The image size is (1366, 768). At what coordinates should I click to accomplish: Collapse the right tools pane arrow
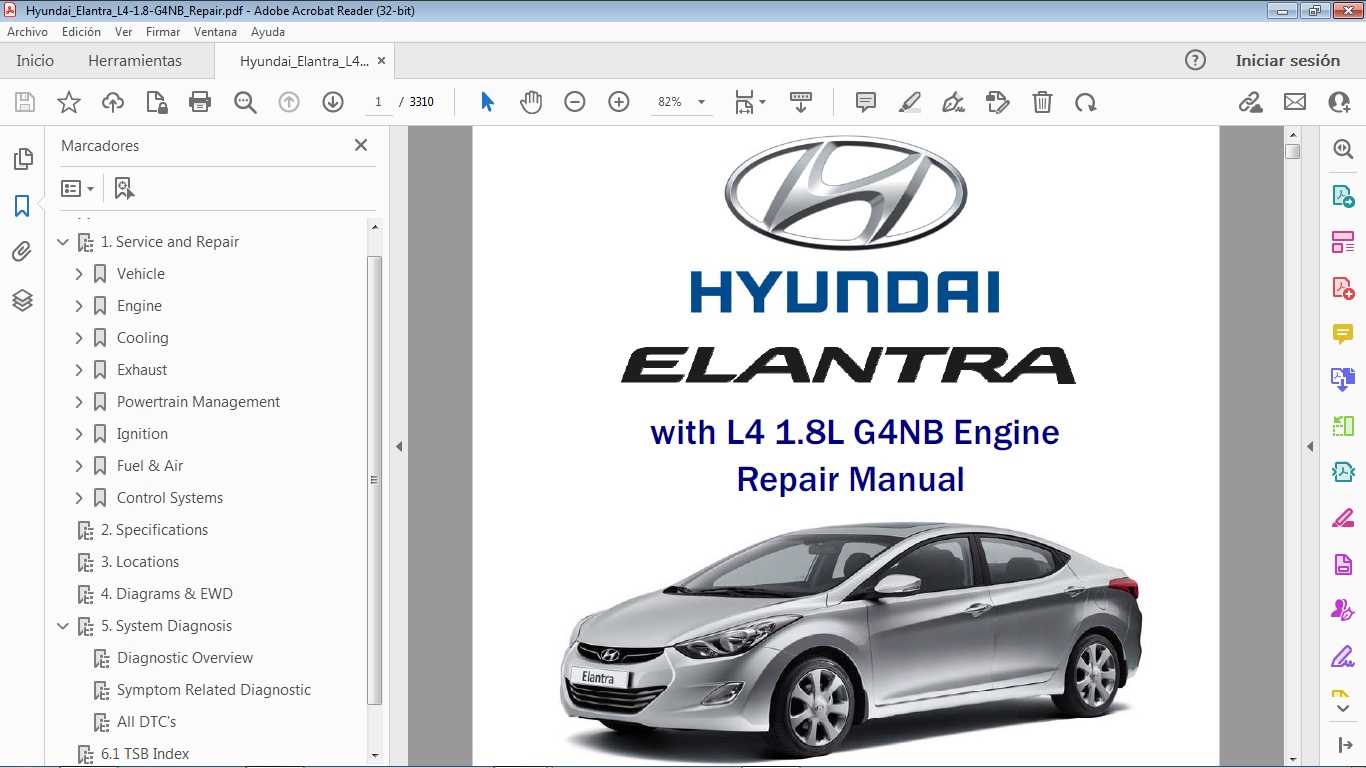tap(1310, 446)
